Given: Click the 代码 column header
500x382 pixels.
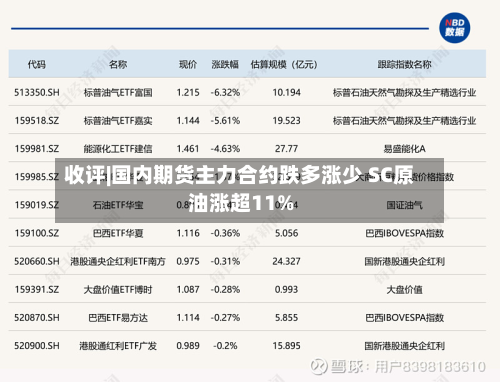Looking at the screenshot, I should coord(37,64).
